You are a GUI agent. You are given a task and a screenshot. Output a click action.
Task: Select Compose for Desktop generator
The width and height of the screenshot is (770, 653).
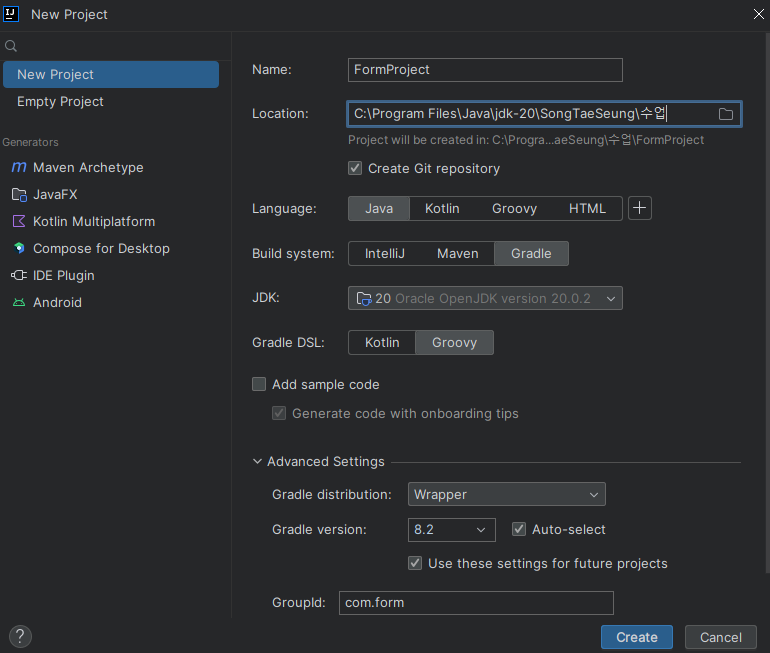coord(111,248)
